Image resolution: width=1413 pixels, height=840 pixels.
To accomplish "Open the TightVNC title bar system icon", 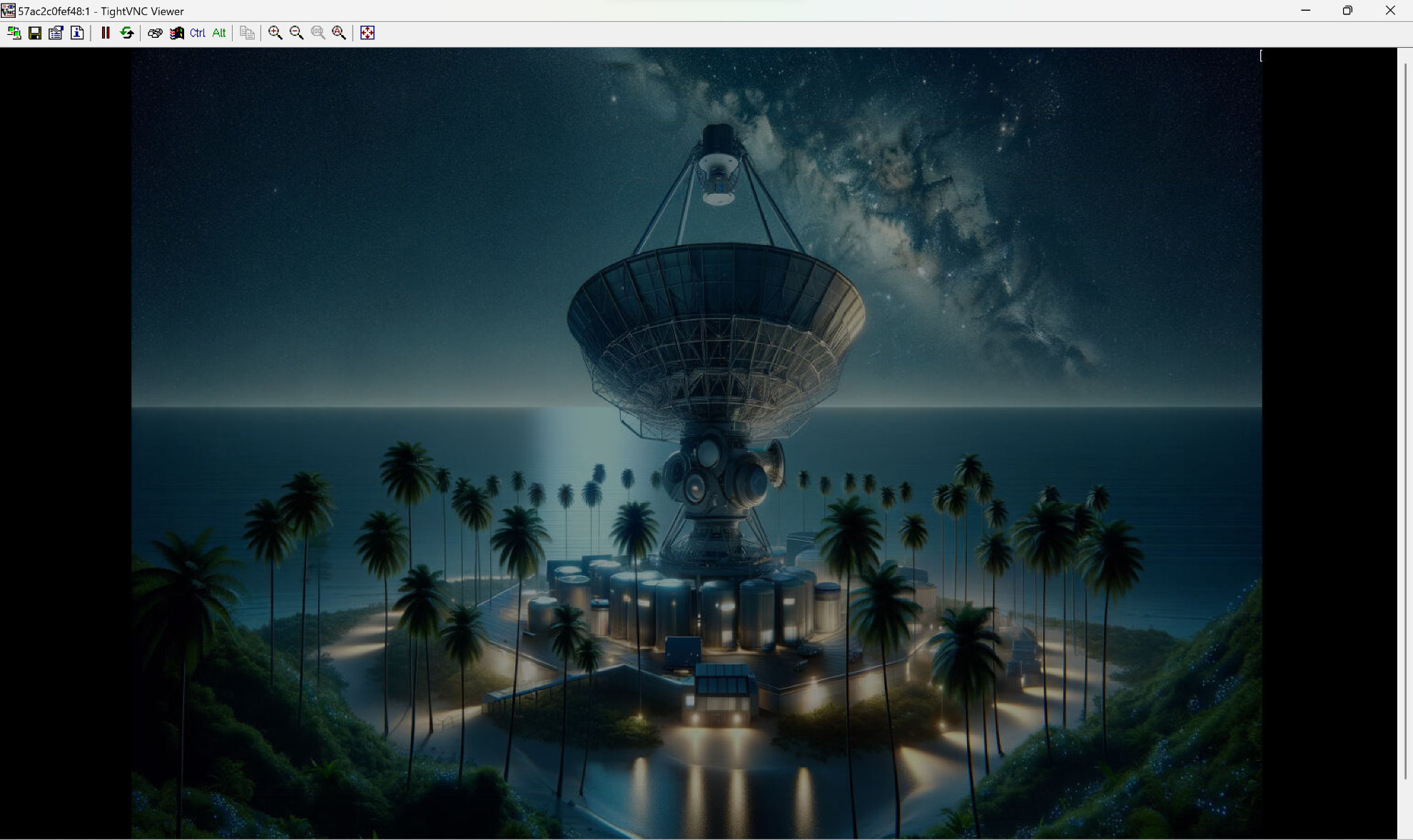I will point(8,11).
